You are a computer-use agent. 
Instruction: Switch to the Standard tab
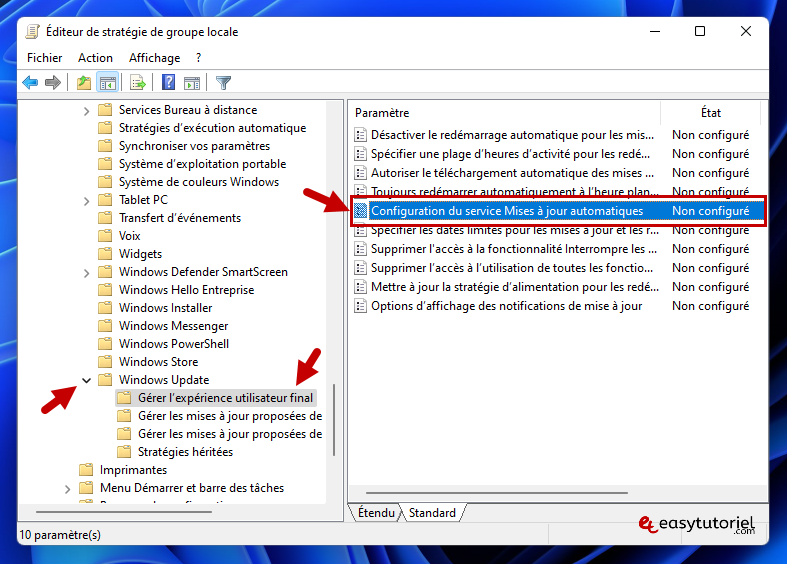click(x=432, y=512)
